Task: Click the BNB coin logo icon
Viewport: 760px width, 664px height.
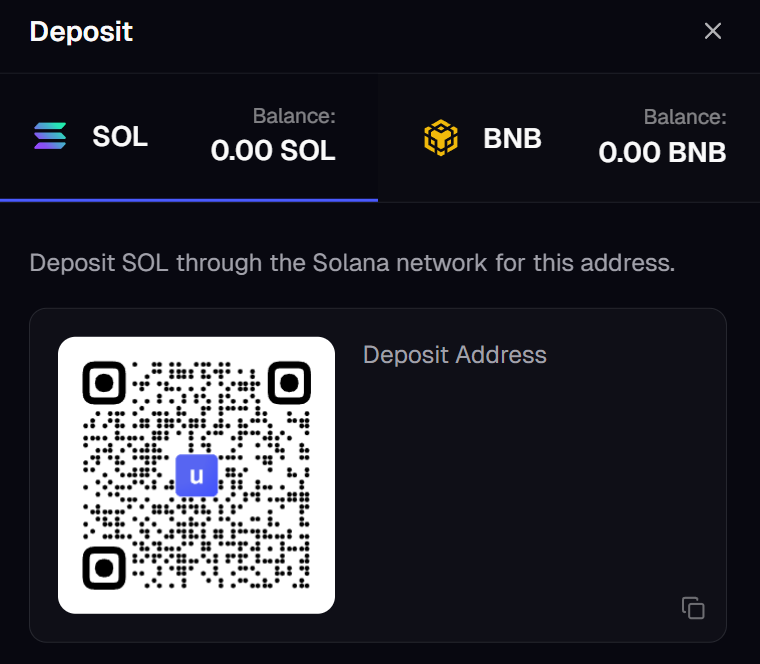Action: [440, 137]
